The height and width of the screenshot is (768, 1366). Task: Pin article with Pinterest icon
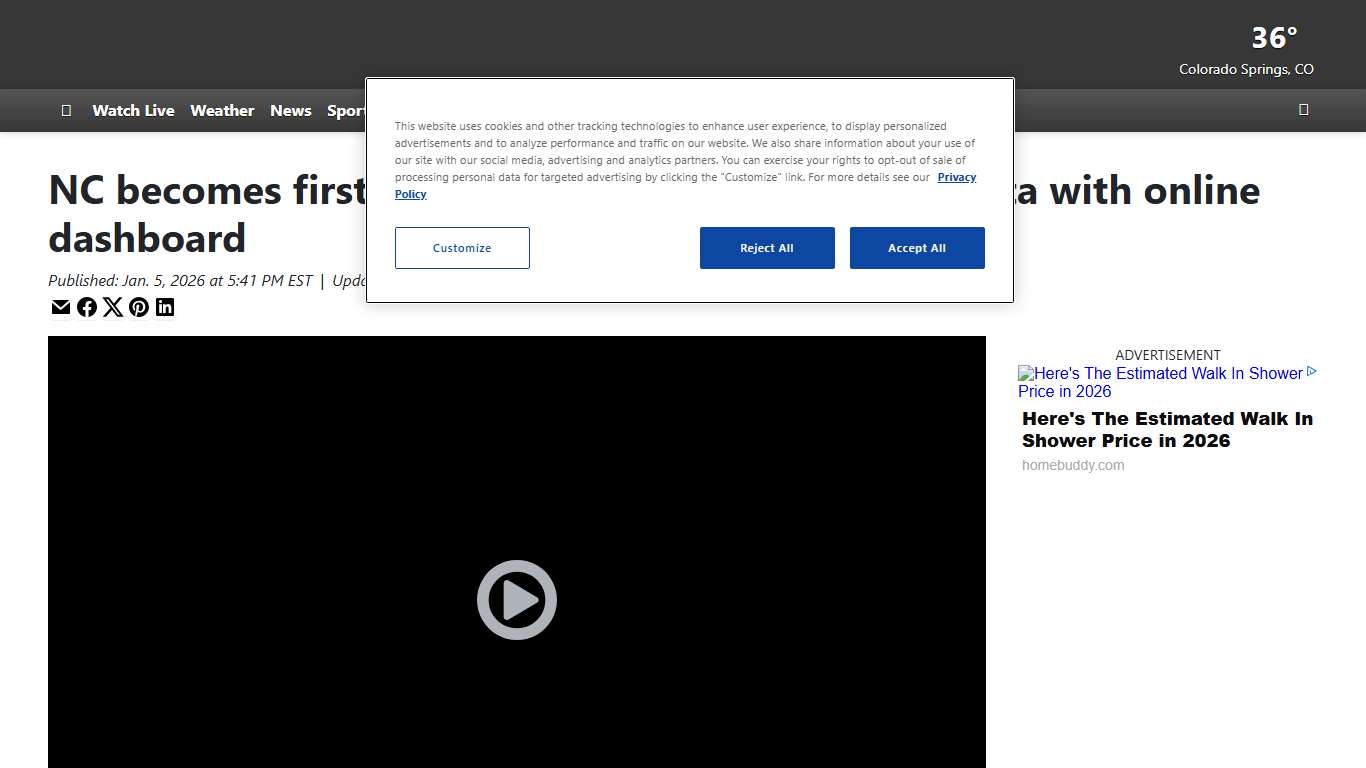point(139,307)
